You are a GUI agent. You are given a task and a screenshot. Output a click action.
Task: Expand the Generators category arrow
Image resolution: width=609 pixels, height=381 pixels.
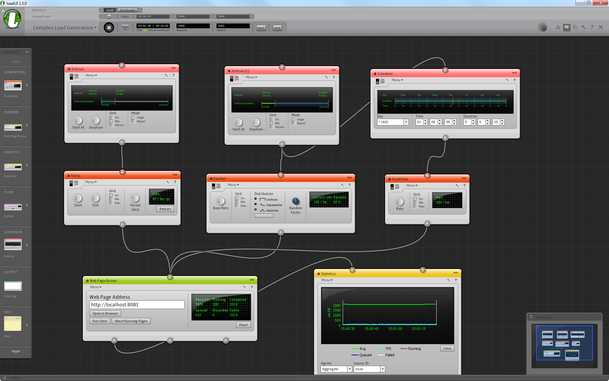tap(27, 85)
